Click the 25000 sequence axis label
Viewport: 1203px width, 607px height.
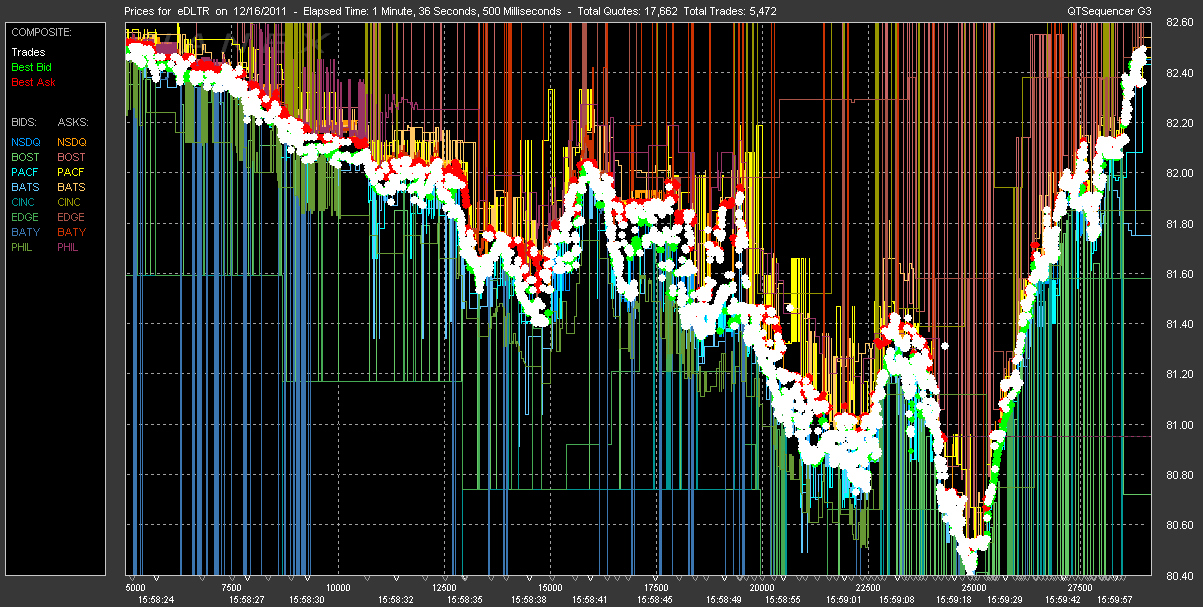975,588
